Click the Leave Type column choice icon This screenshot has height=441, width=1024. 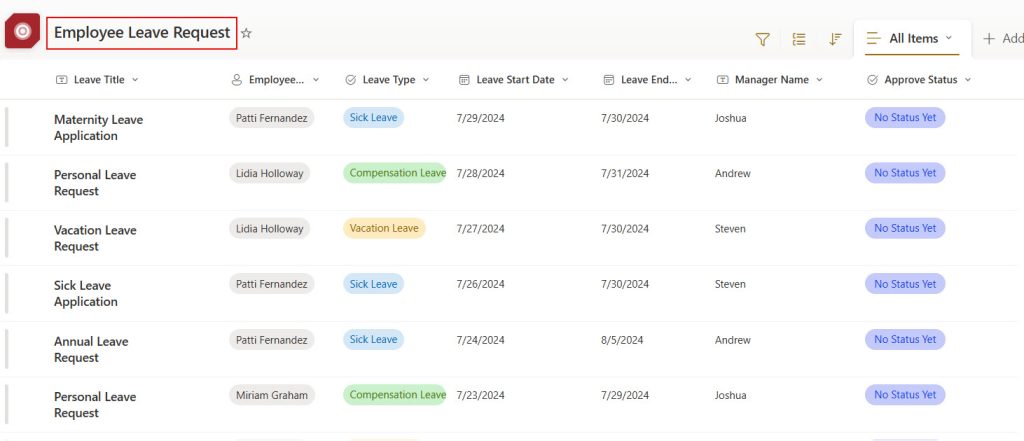351,80
